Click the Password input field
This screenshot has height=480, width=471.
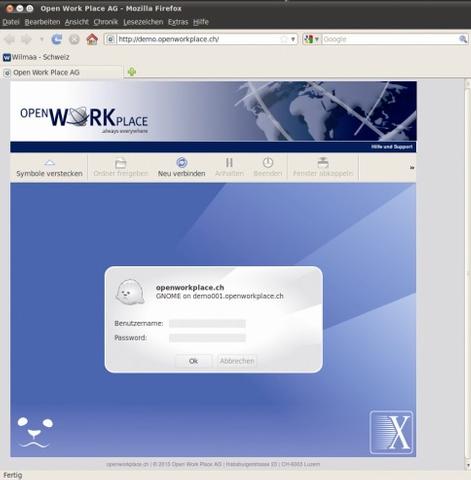pos(207,338)
